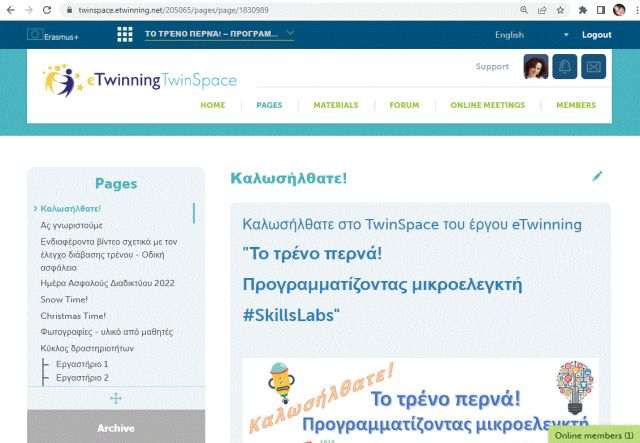
Task: Open the Online members panel
Action: point(594,435)
